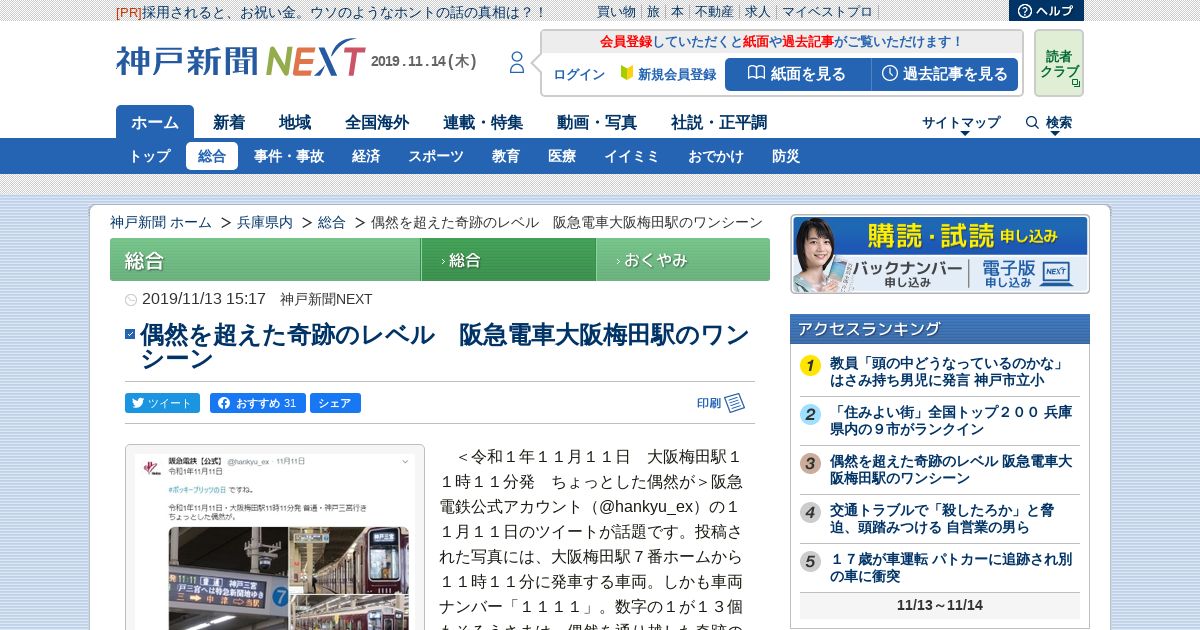Image resolution: width=1200 pixels, height=630 pixels.
Task: Click the Facebook おすすめ 31 button
Action: 257,403
